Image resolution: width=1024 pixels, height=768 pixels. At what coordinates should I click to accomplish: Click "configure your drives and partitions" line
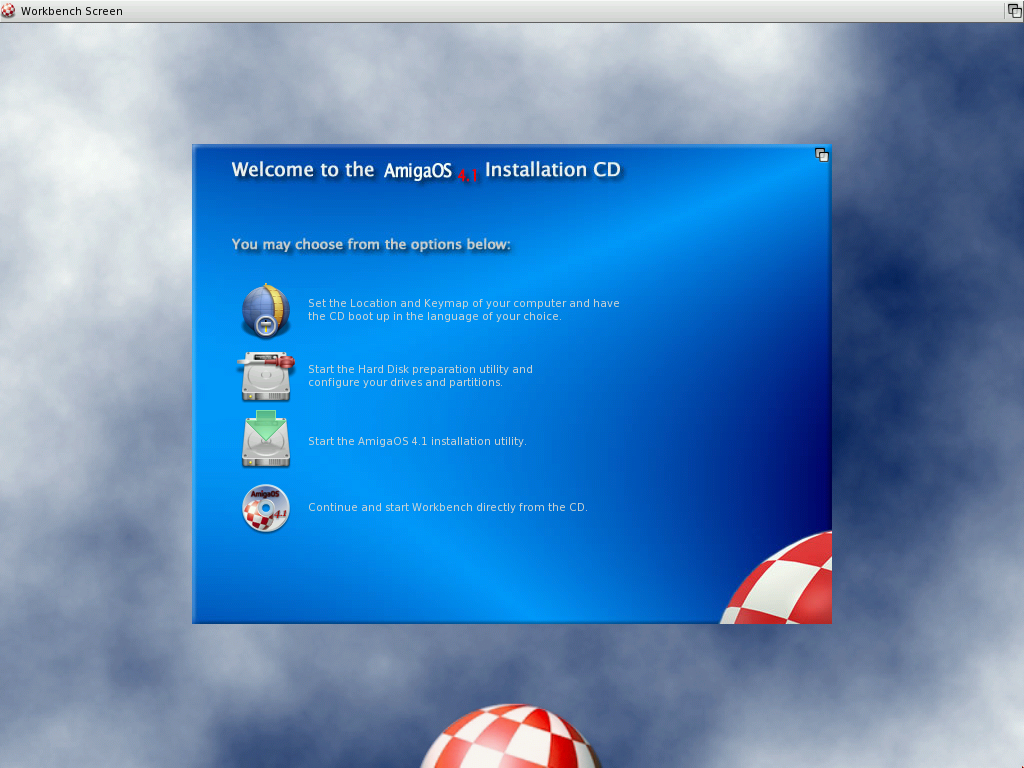(405, 382)
